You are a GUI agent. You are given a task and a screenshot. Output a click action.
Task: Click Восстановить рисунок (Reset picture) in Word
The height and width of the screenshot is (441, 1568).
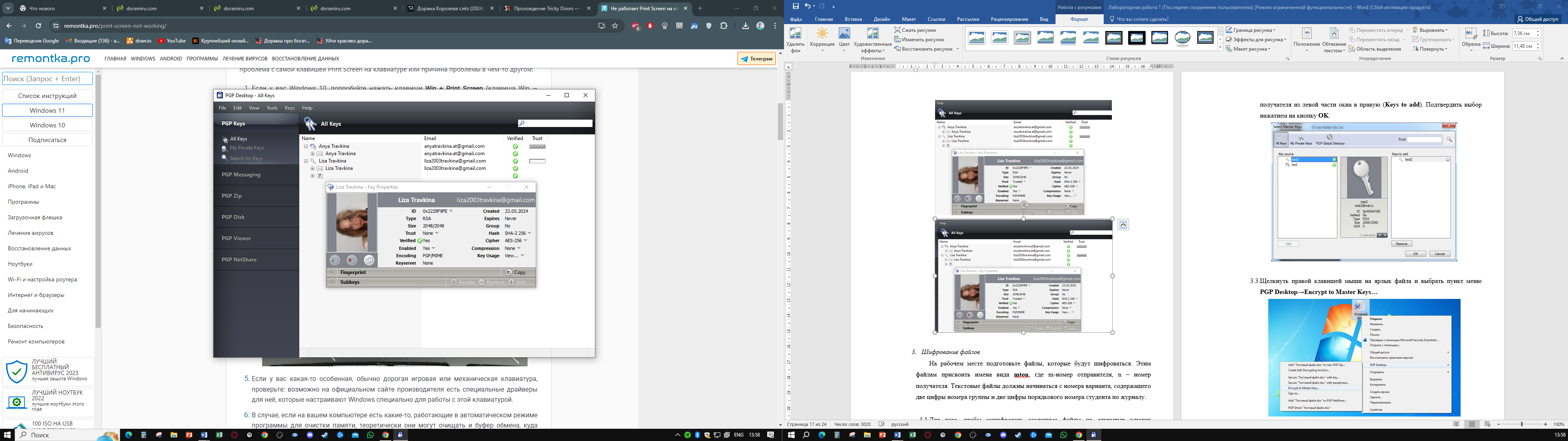pos(924,49)
